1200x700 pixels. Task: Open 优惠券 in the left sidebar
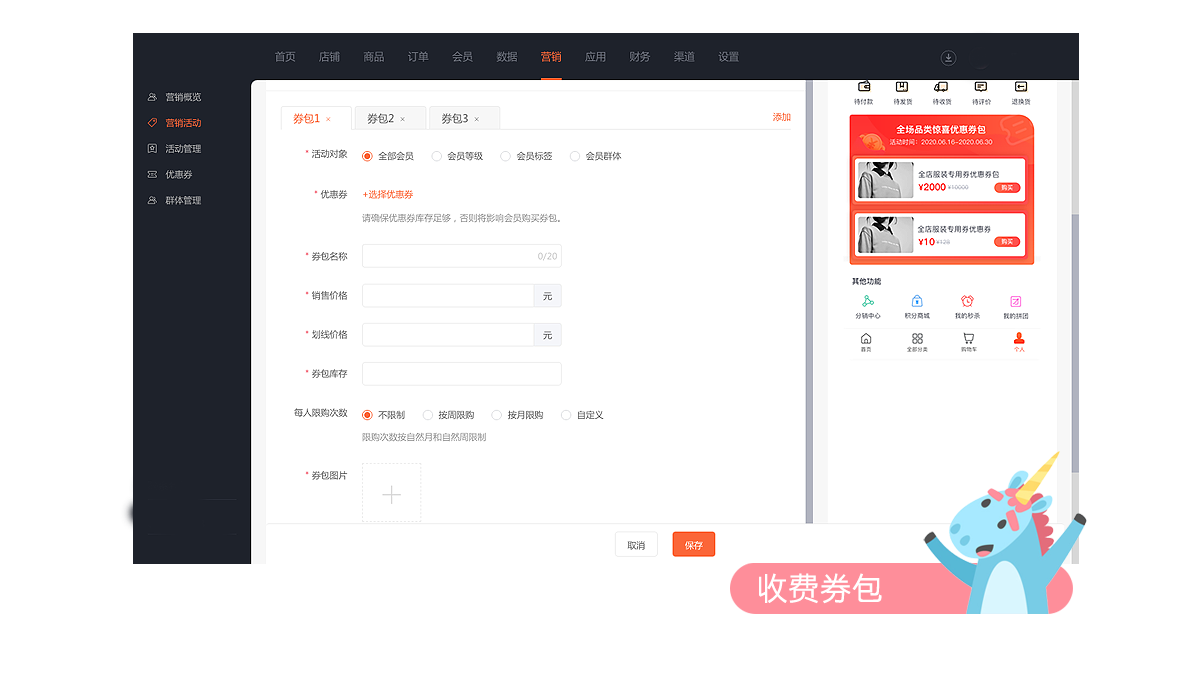[178, 175]
